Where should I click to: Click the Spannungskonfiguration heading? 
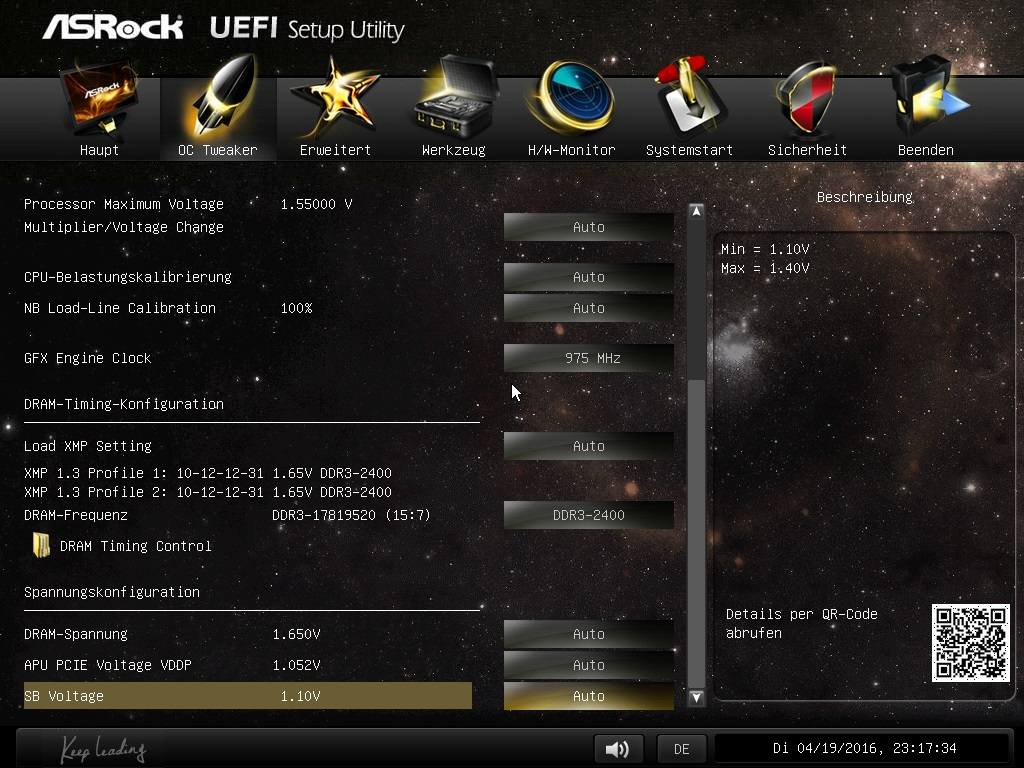coord(112,592)
